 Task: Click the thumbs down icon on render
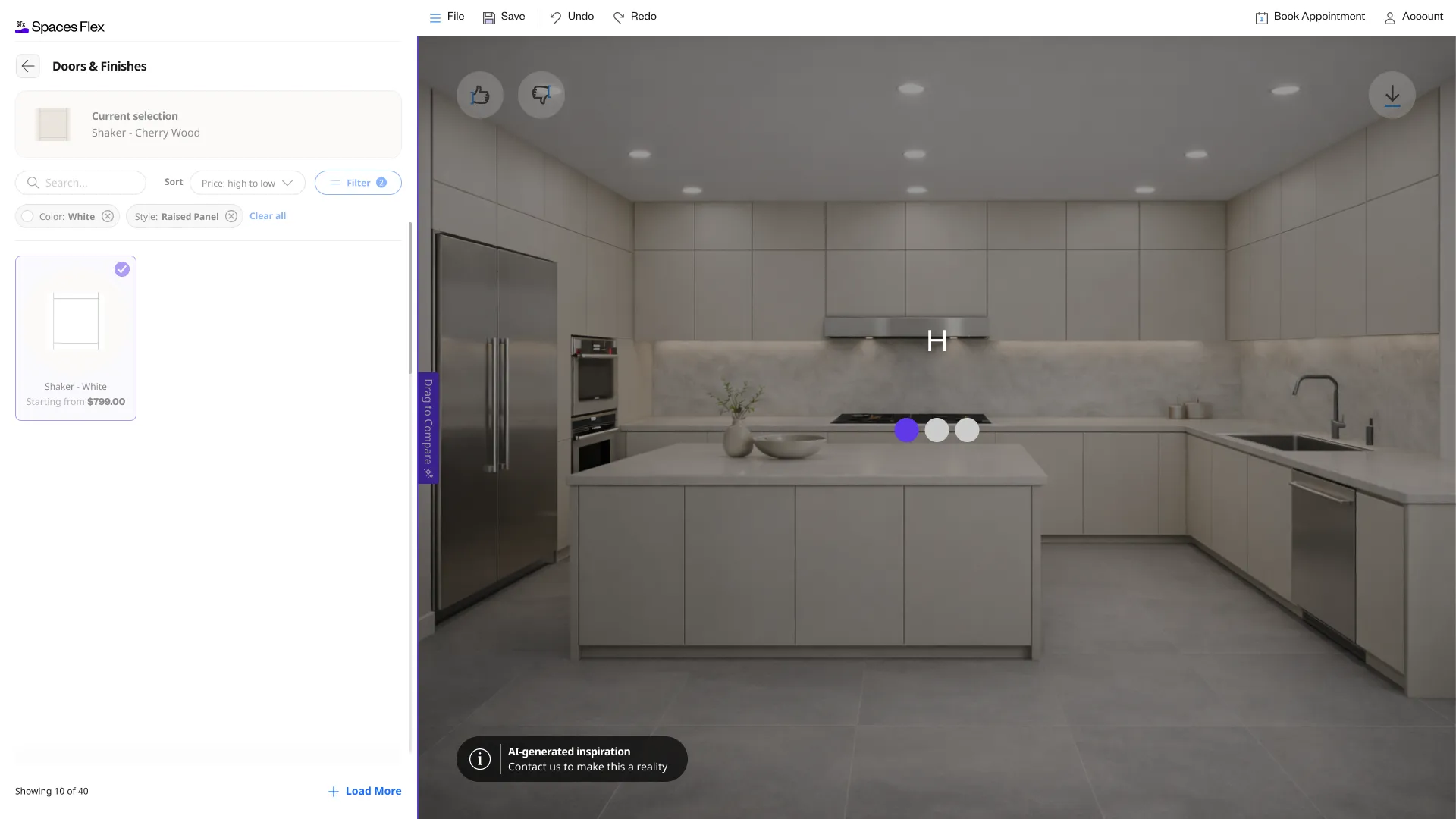pyautogui.click(x=541, y=95)
